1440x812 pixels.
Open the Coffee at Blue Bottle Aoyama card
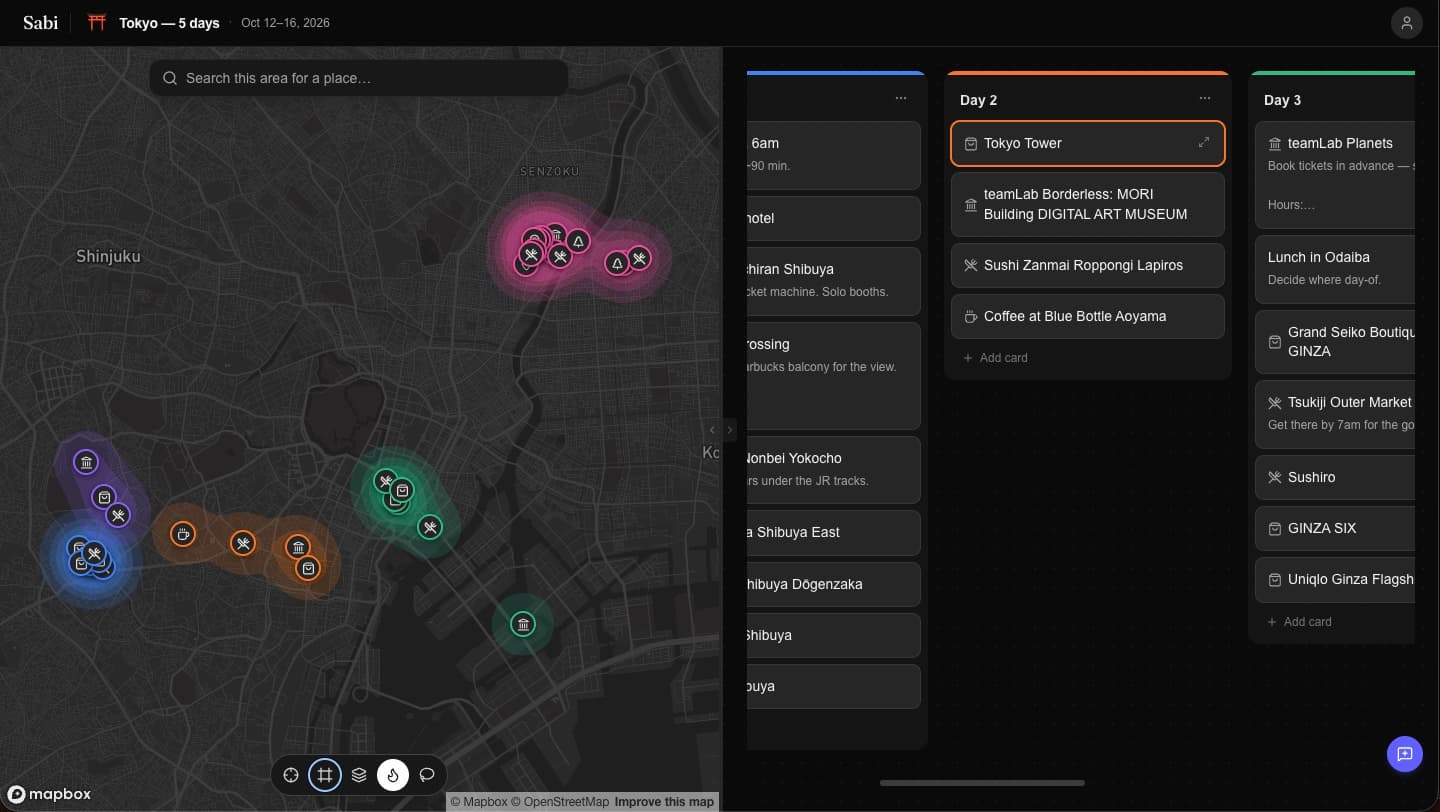point(1088,316)
